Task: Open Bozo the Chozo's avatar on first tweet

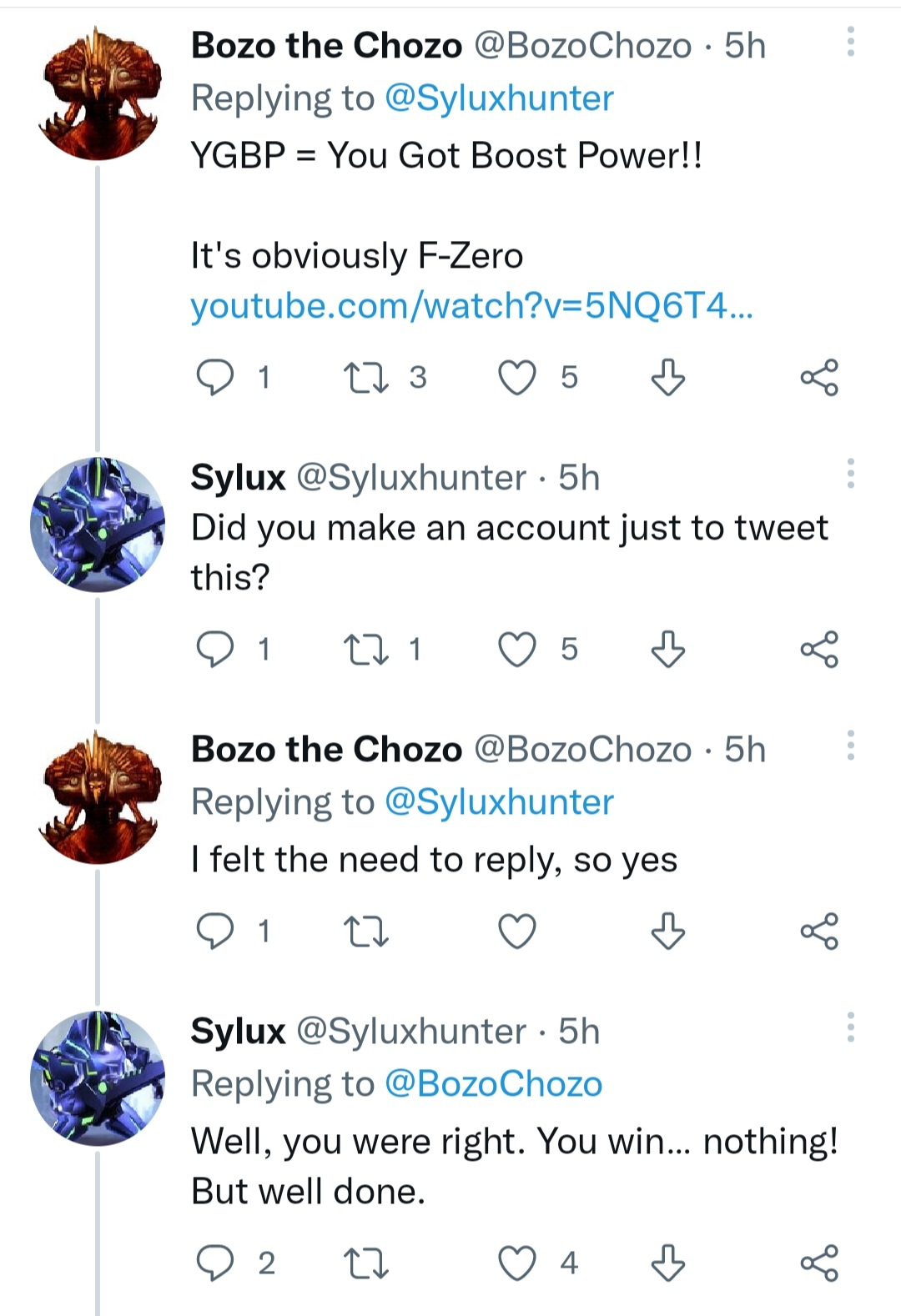Action: [x=98, y=93]
